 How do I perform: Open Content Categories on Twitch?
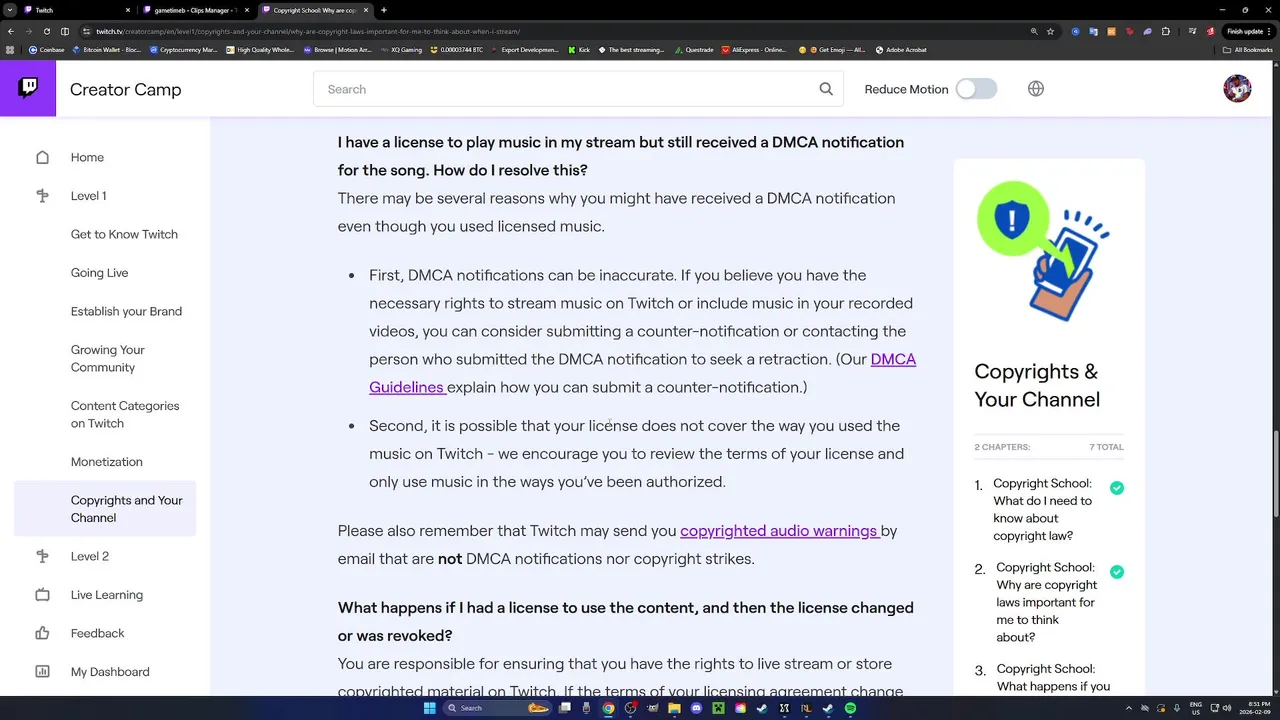coord(125,415)
